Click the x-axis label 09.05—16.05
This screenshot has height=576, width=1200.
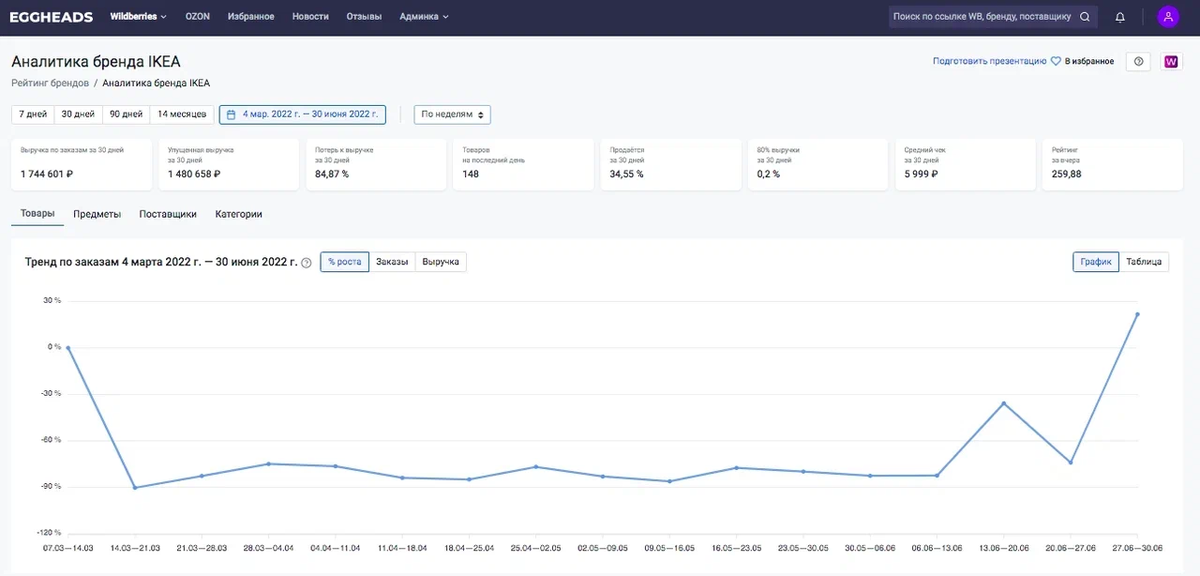670,548
